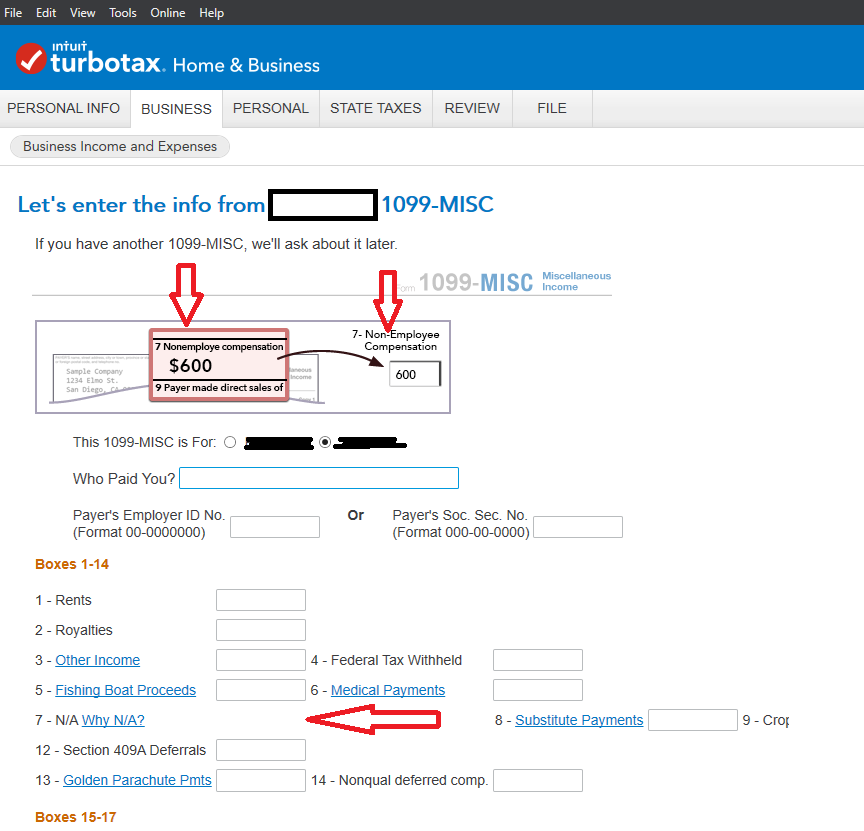The width and height of the screenshot is (864, 831).
Task: Click the Nonqual deferred comp. input field
Action: click(538, 780)
